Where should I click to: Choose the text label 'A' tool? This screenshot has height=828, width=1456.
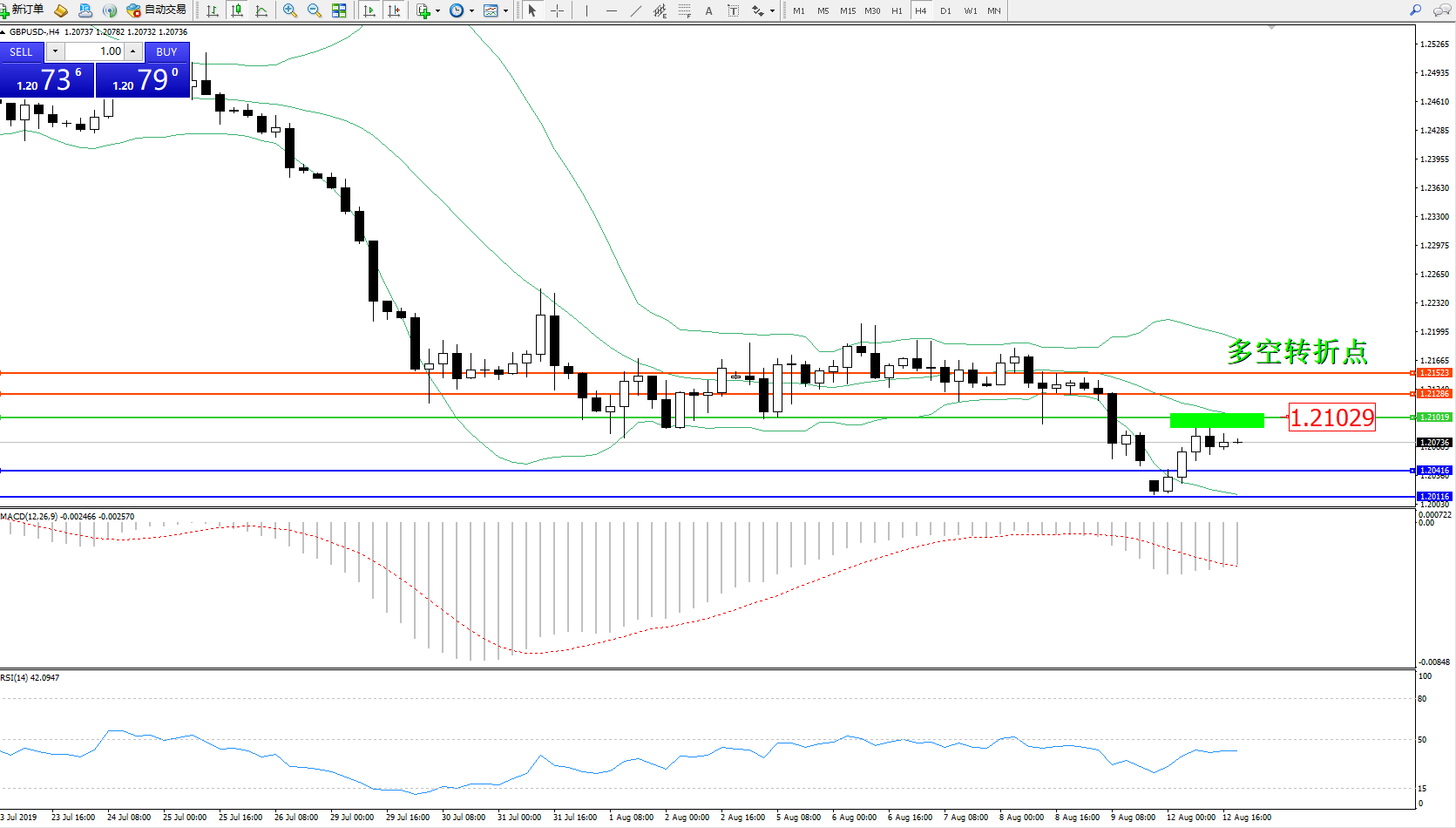pos(708,10)
